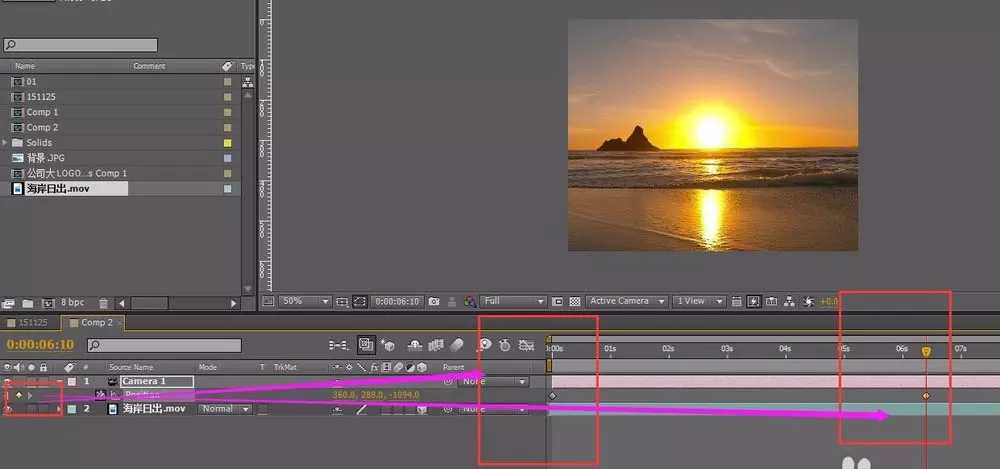Image resolution: width=1000 pixels, height=469 pixels.
Task: Open the Full resolution dropdown
Action: pyautogui.click(x=514, y=301)
